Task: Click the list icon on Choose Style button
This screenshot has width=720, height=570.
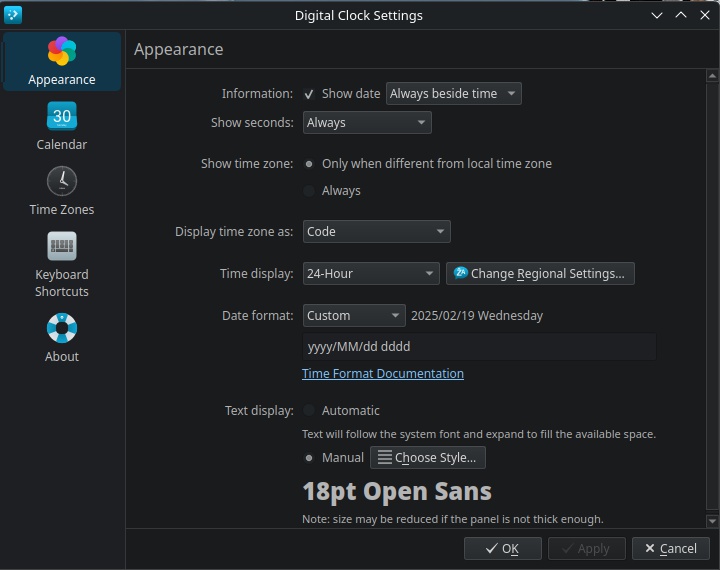Action: [x=385, y=457]
